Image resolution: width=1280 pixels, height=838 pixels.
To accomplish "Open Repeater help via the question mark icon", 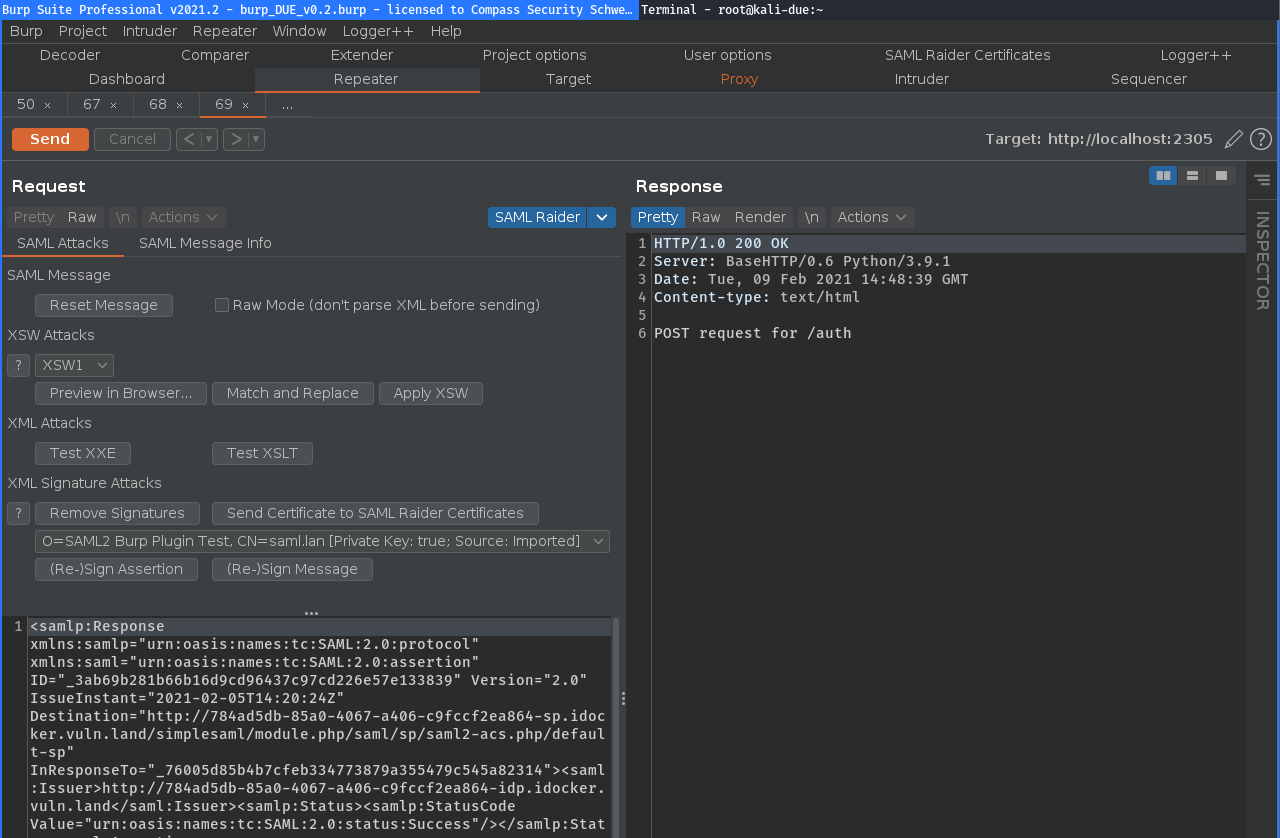I will (1260, 139).
